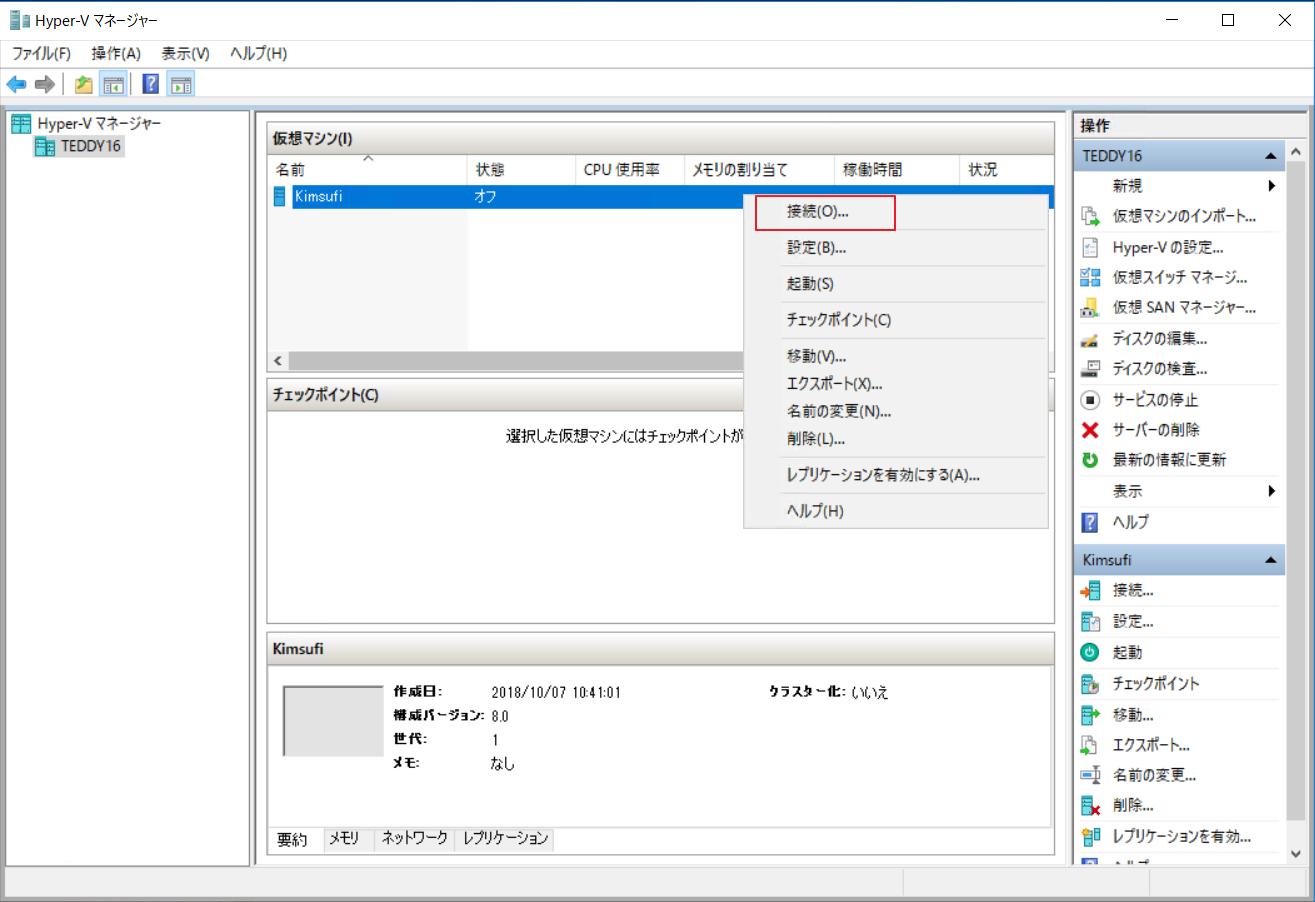1315x902 pixels.
Task: Open the 仮想マシンのインポート action icon
Action: [x=1090, y=216]
